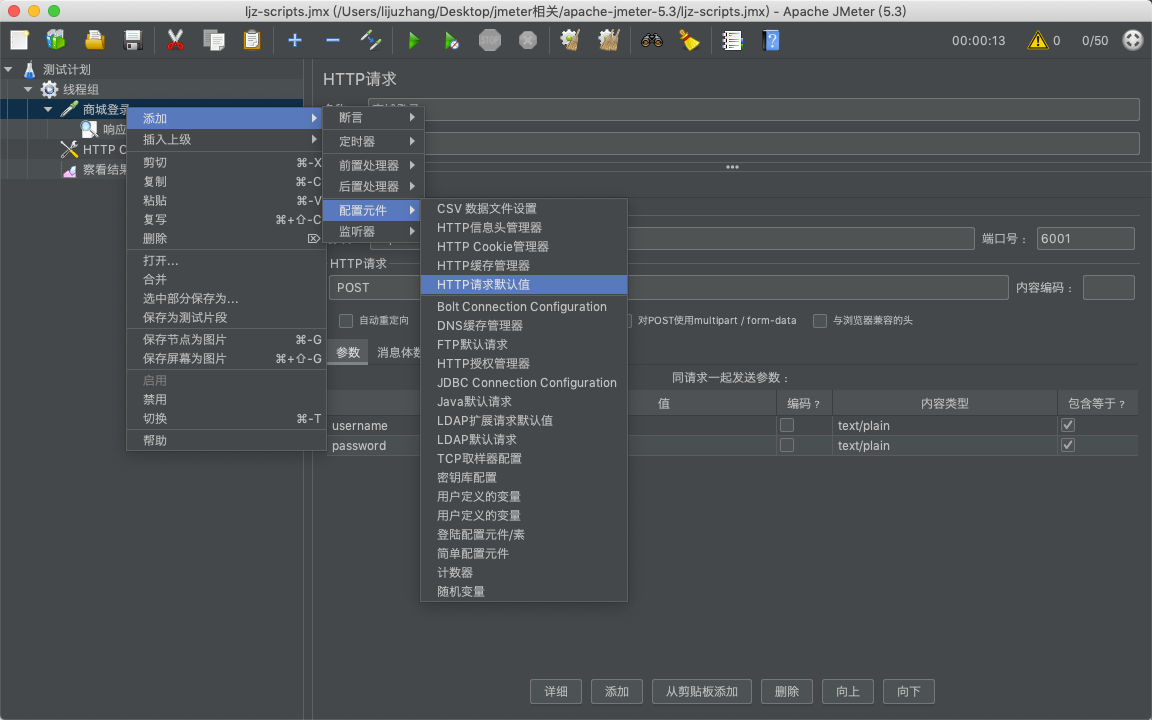
Task: Expand the 定时器 submenu
Action: [x=373, y=141]
